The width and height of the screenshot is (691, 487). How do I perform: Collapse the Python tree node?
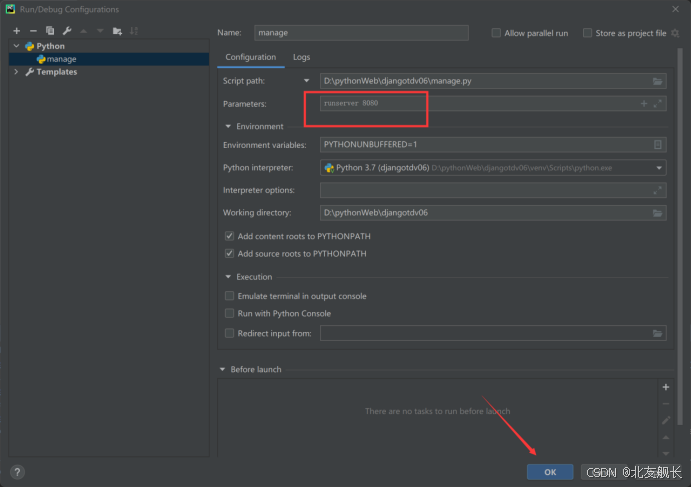tap(16, 46)
